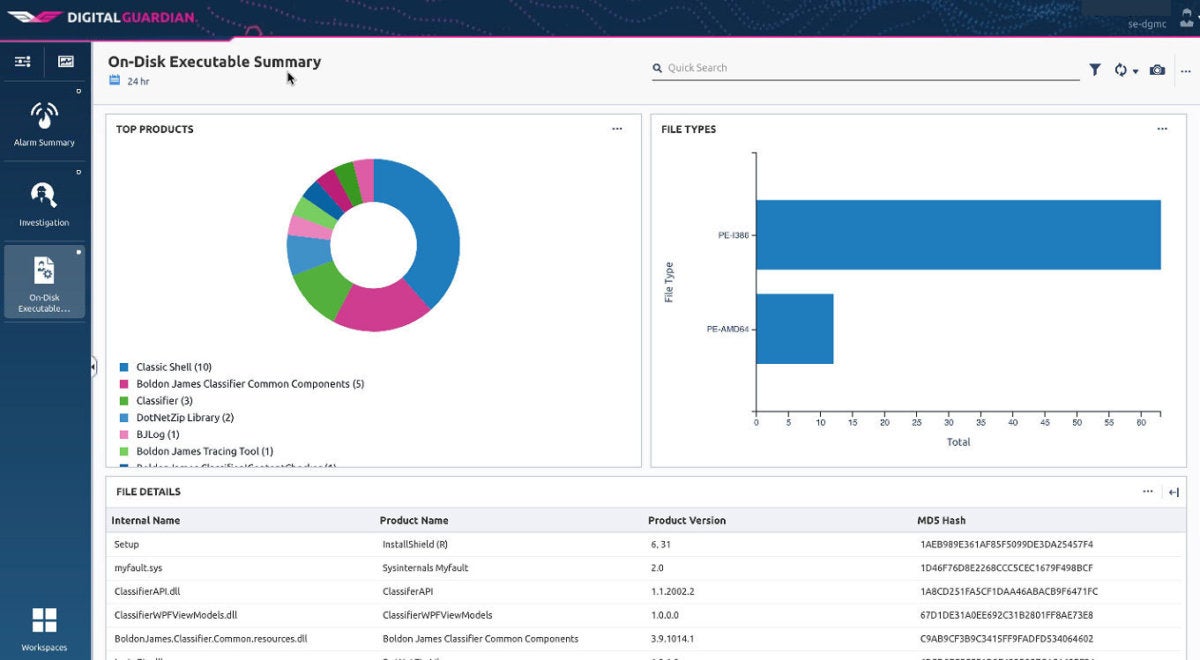Open the Workspaces grid

[x=44, y=628]
